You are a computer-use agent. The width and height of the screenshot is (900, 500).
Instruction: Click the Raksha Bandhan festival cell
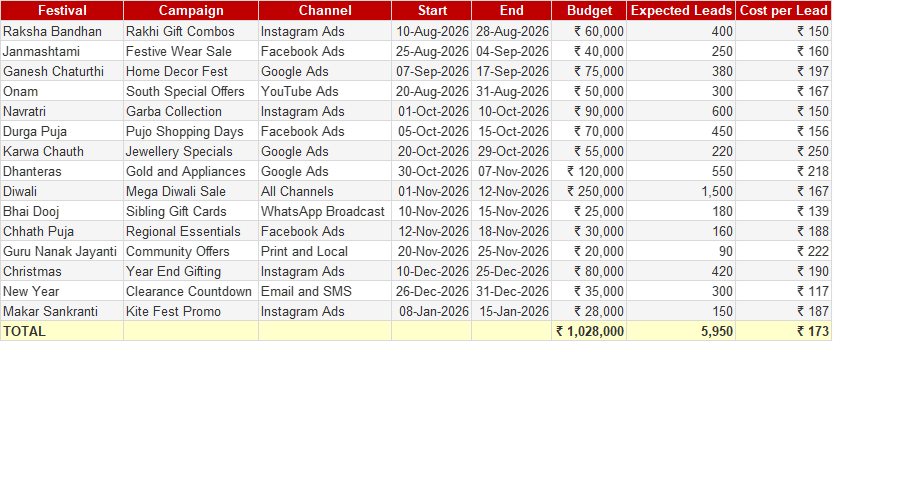pos(62,31)
